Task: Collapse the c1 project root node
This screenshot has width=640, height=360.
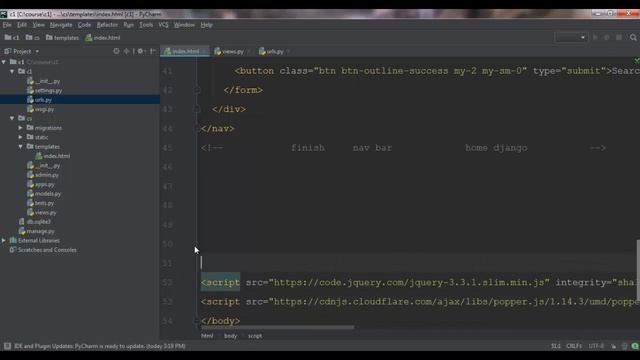Action: tap(4, 62)
